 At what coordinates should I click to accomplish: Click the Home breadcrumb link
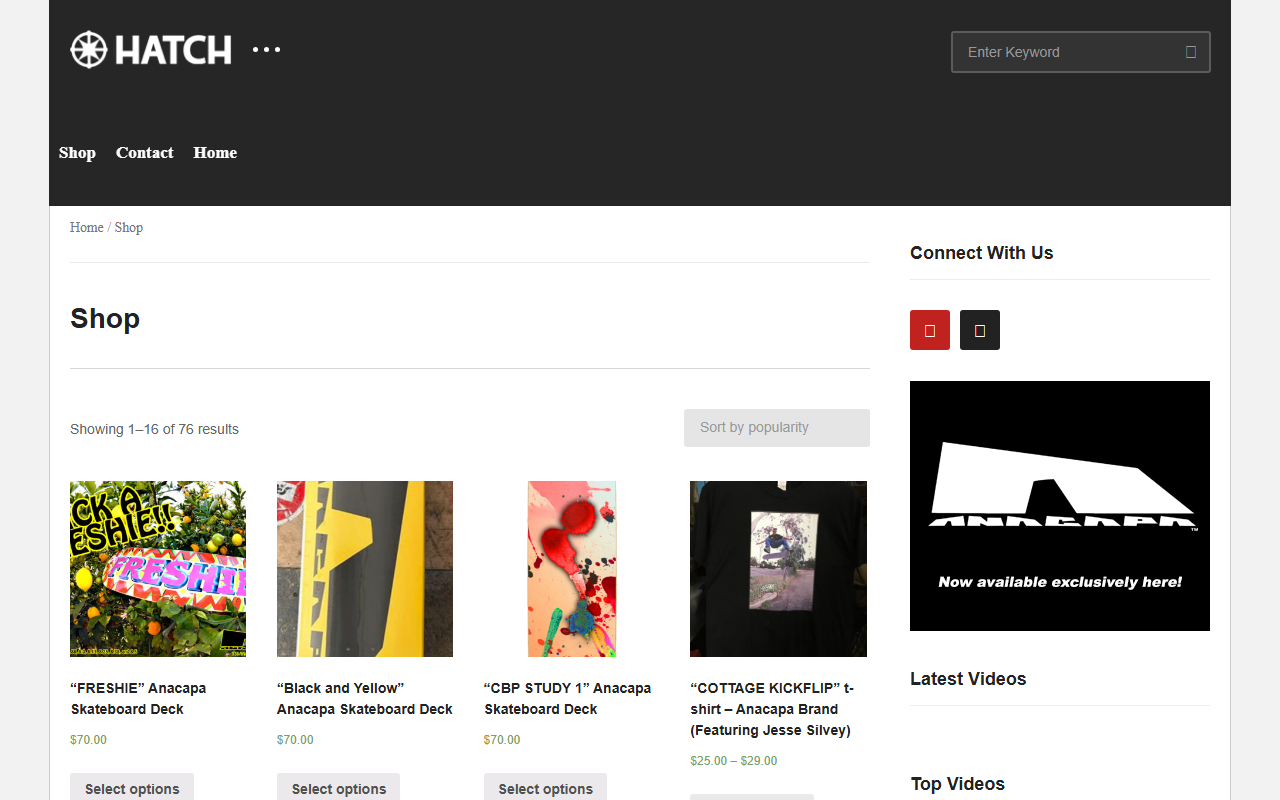(86, 228)
